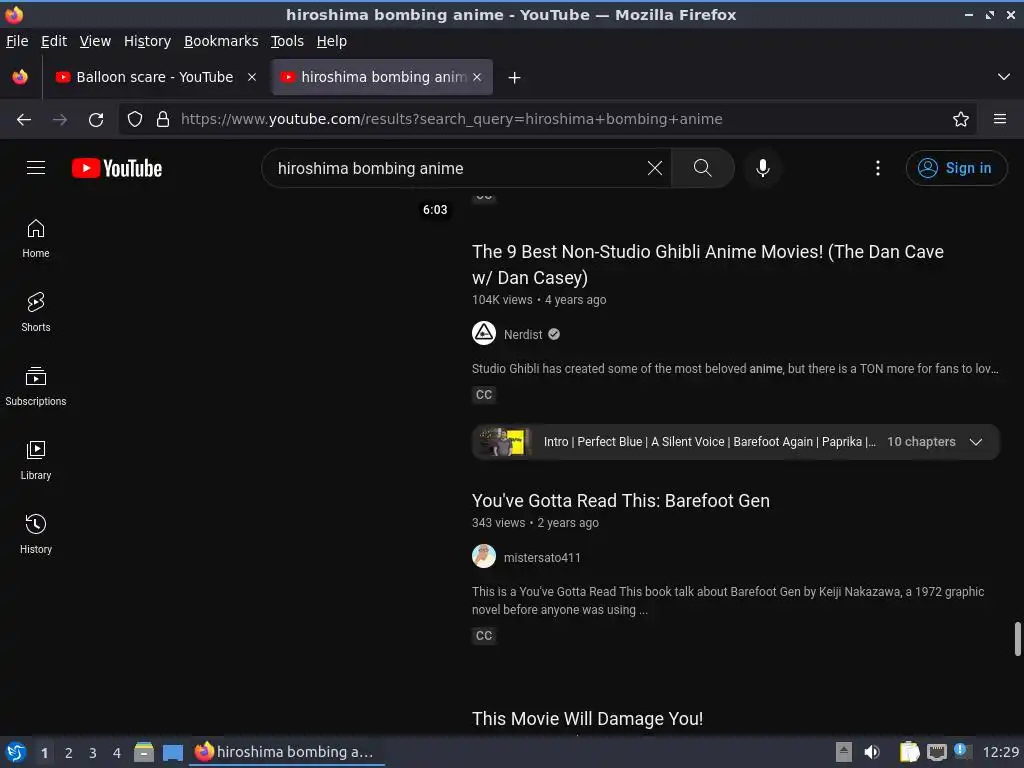Open volume control in system tray

click(872, 752)
